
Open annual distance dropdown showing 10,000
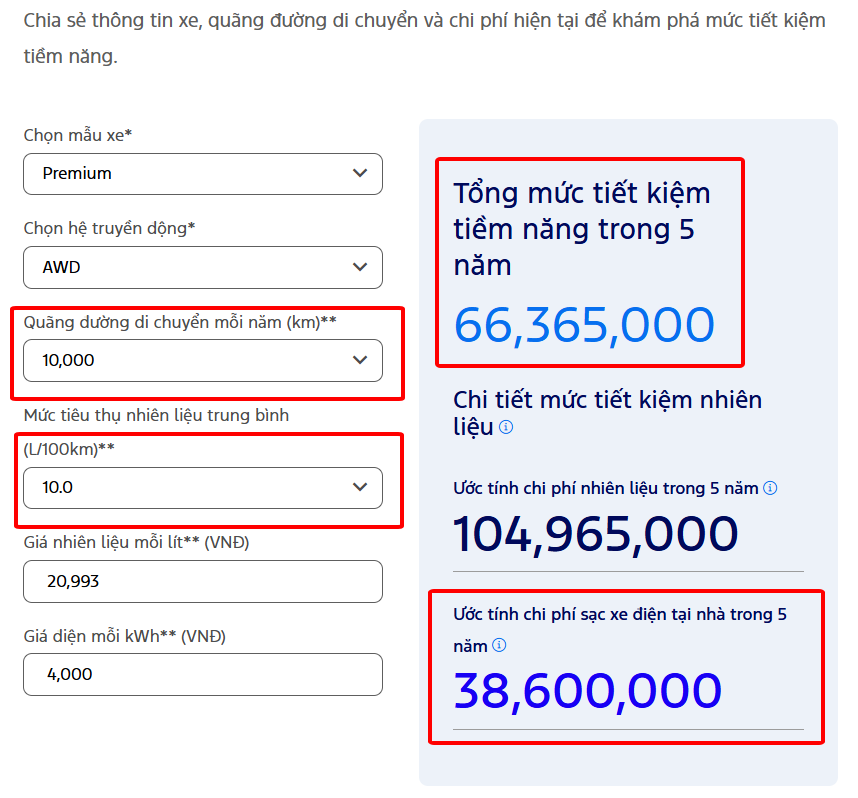203,360
